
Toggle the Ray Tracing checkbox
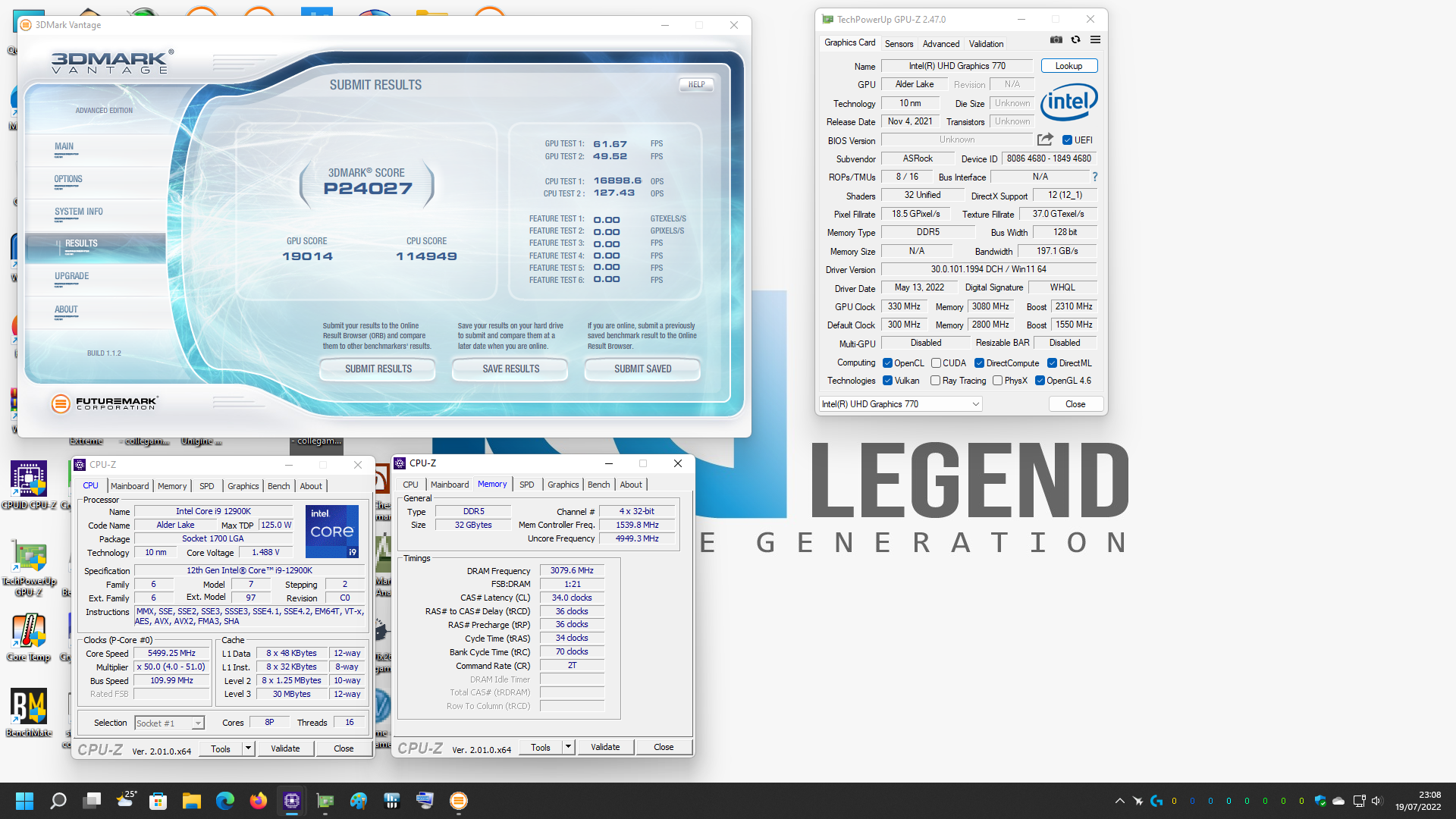tap(936, 381)
